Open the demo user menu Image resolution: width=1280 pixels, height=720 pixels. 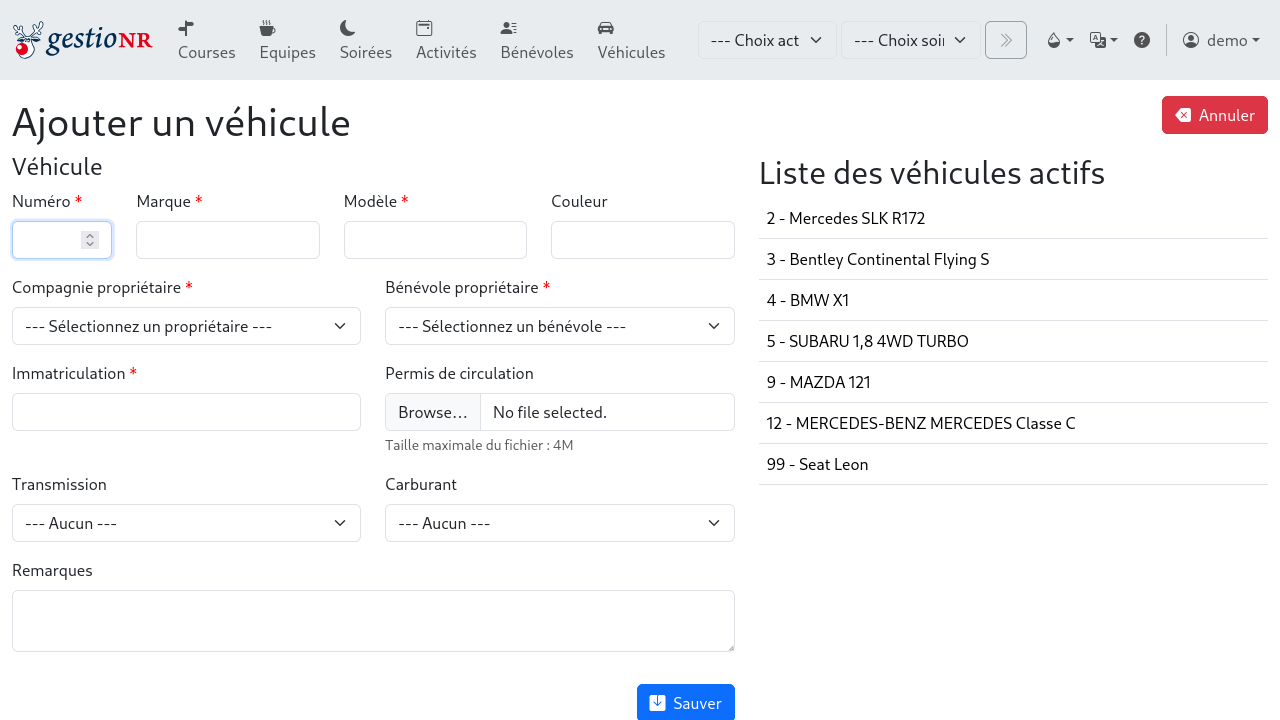(1221, 40)
